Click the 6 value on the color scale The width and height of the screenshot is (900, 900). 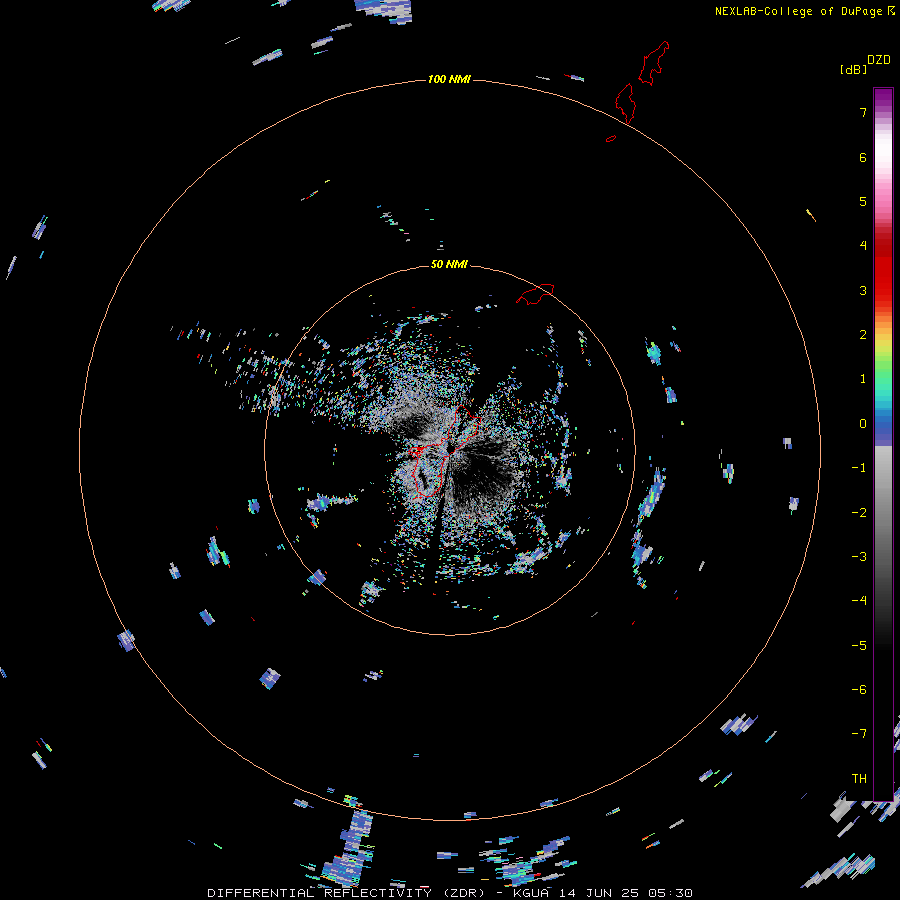point(863,157)
